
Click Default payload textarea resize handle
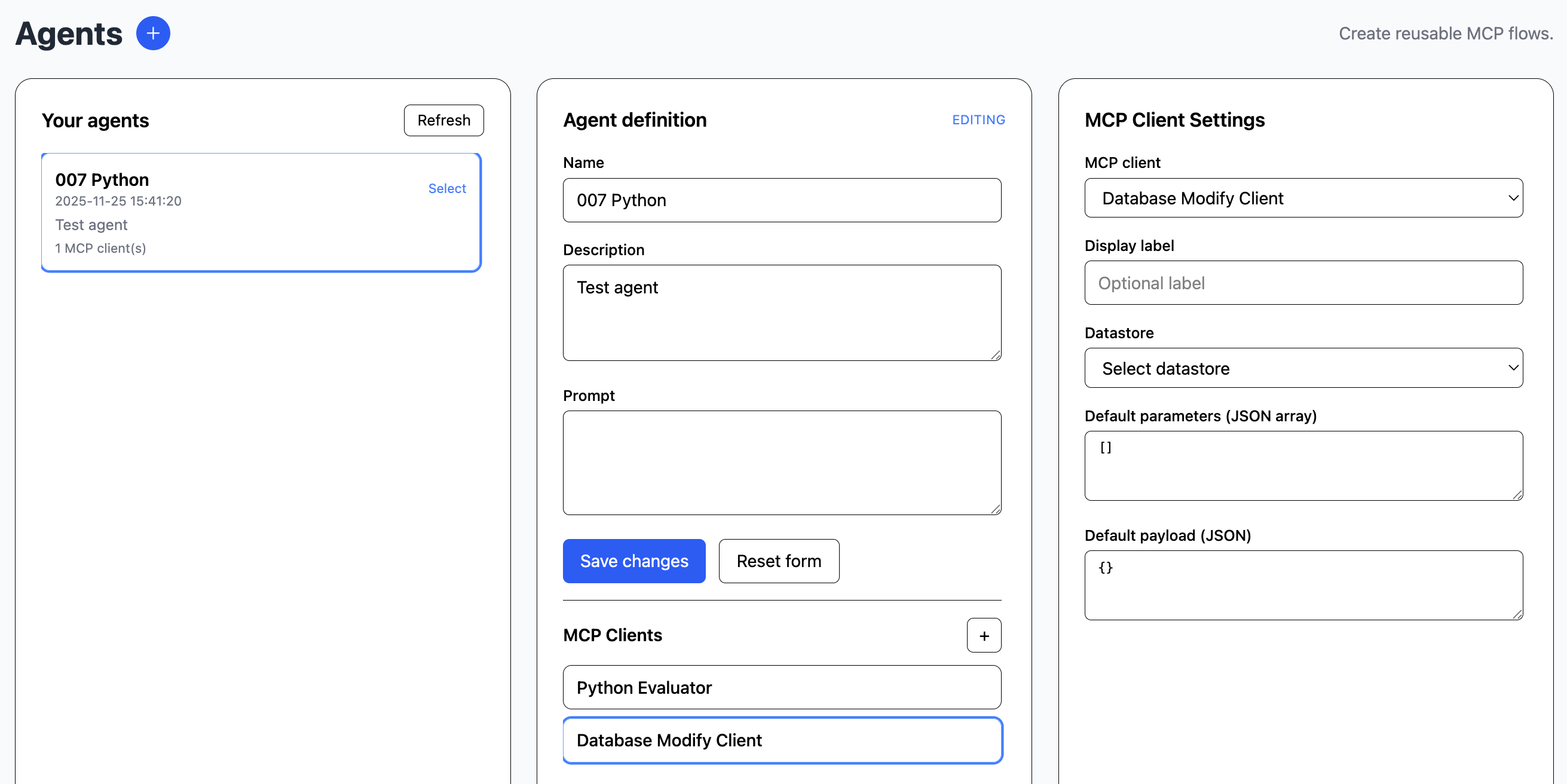[x=1517, y=614]
